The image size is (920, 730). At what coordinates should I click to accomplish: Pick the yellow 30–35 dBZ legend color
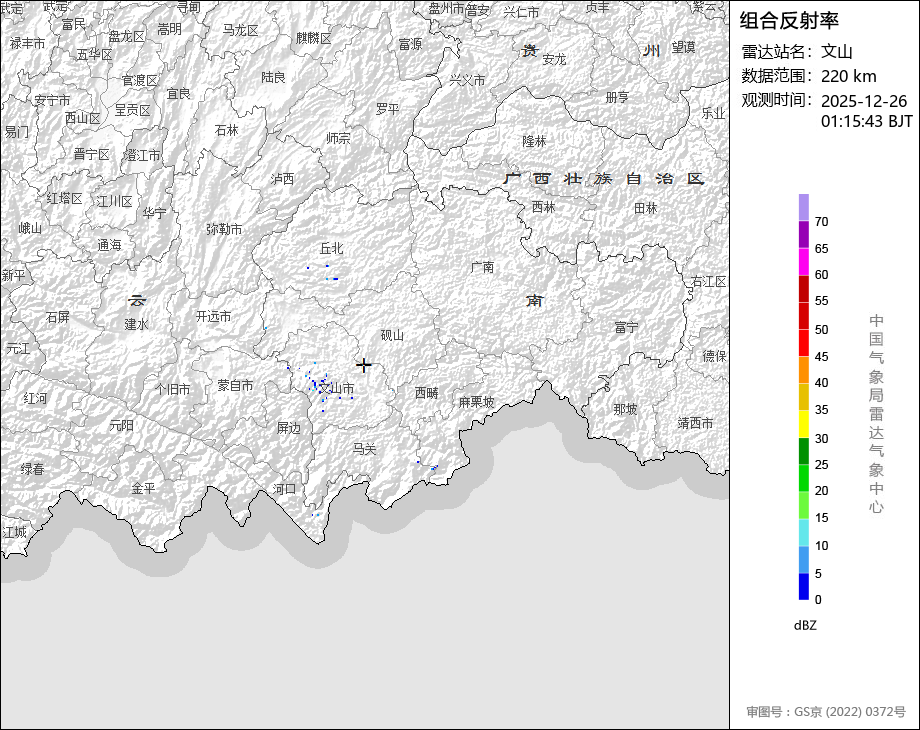pyautogui.click(x=804, y=424)
